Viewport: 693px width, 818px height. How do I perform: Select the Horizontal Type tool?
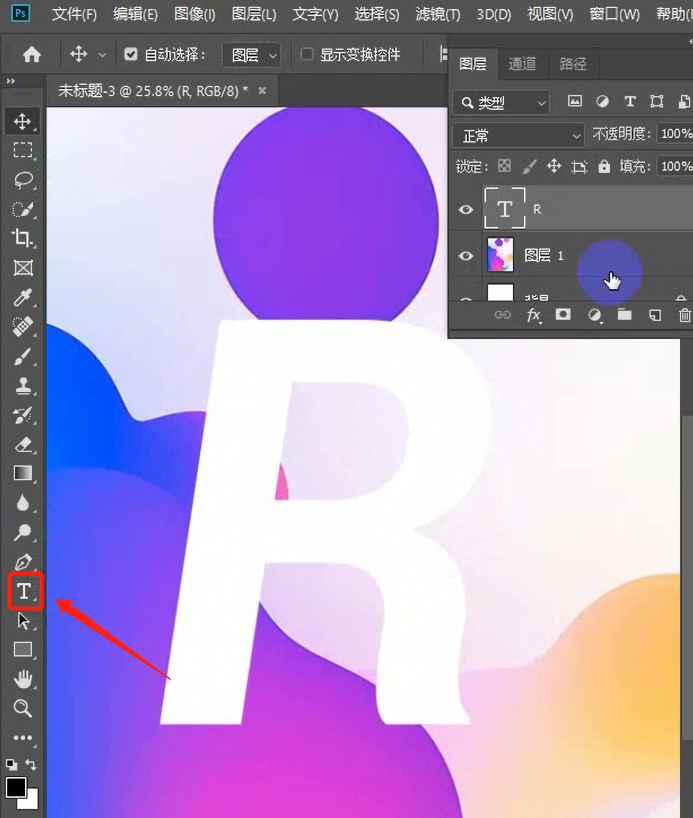click(22, 591)
